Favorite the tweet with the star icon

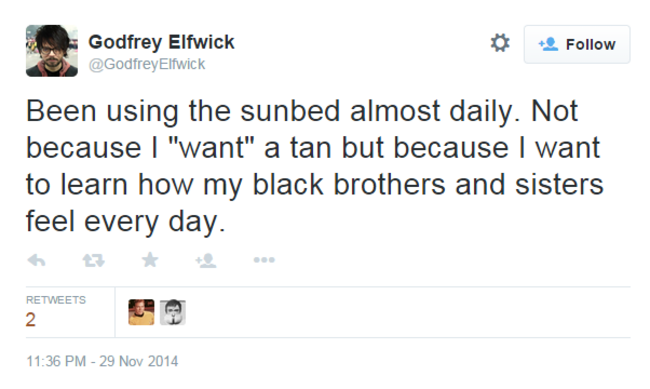coord(150,260)
